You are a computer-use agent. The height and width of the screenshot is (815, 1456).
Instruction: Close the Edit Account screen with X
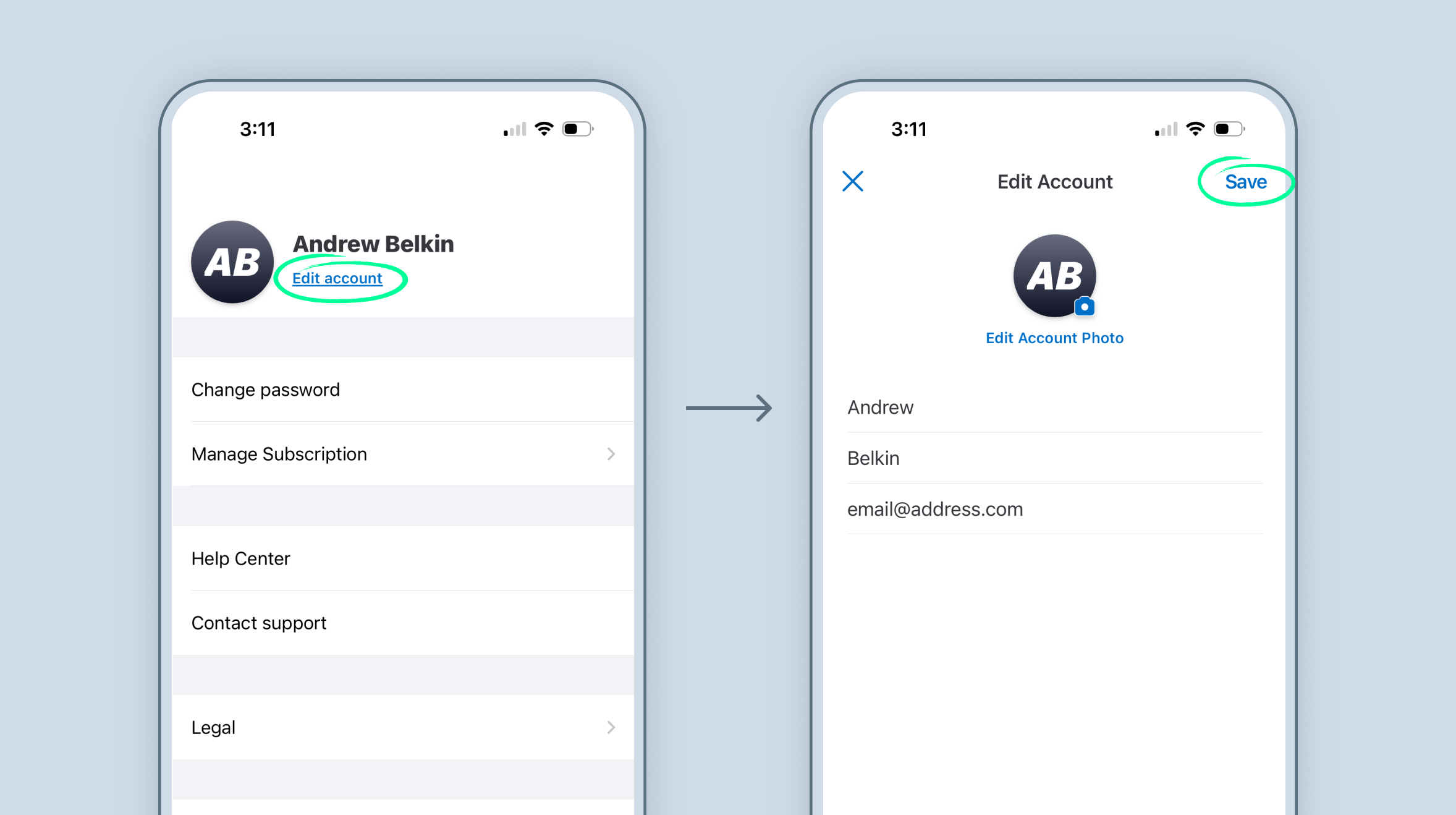(x=852, y=182)
